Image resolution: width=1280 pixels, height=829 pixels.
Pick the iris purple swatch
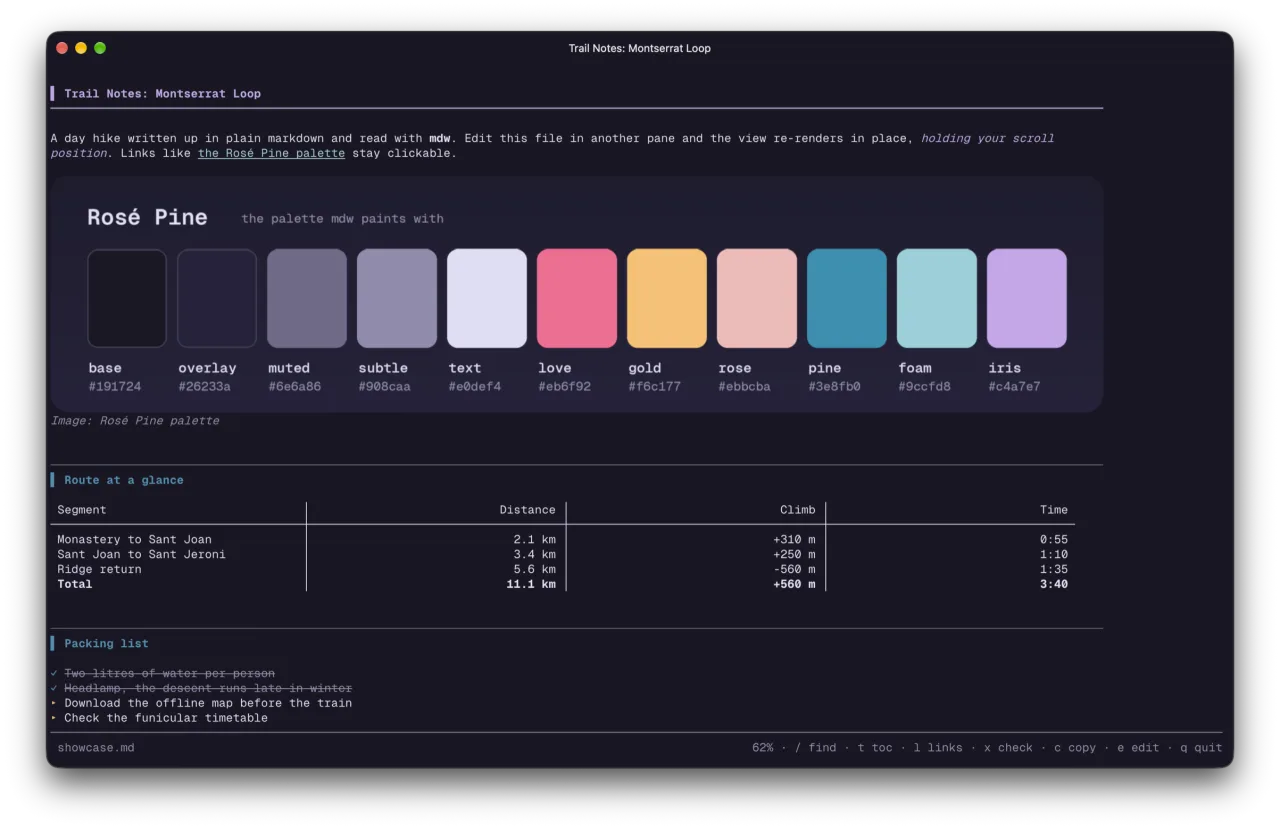(1027, 298)
